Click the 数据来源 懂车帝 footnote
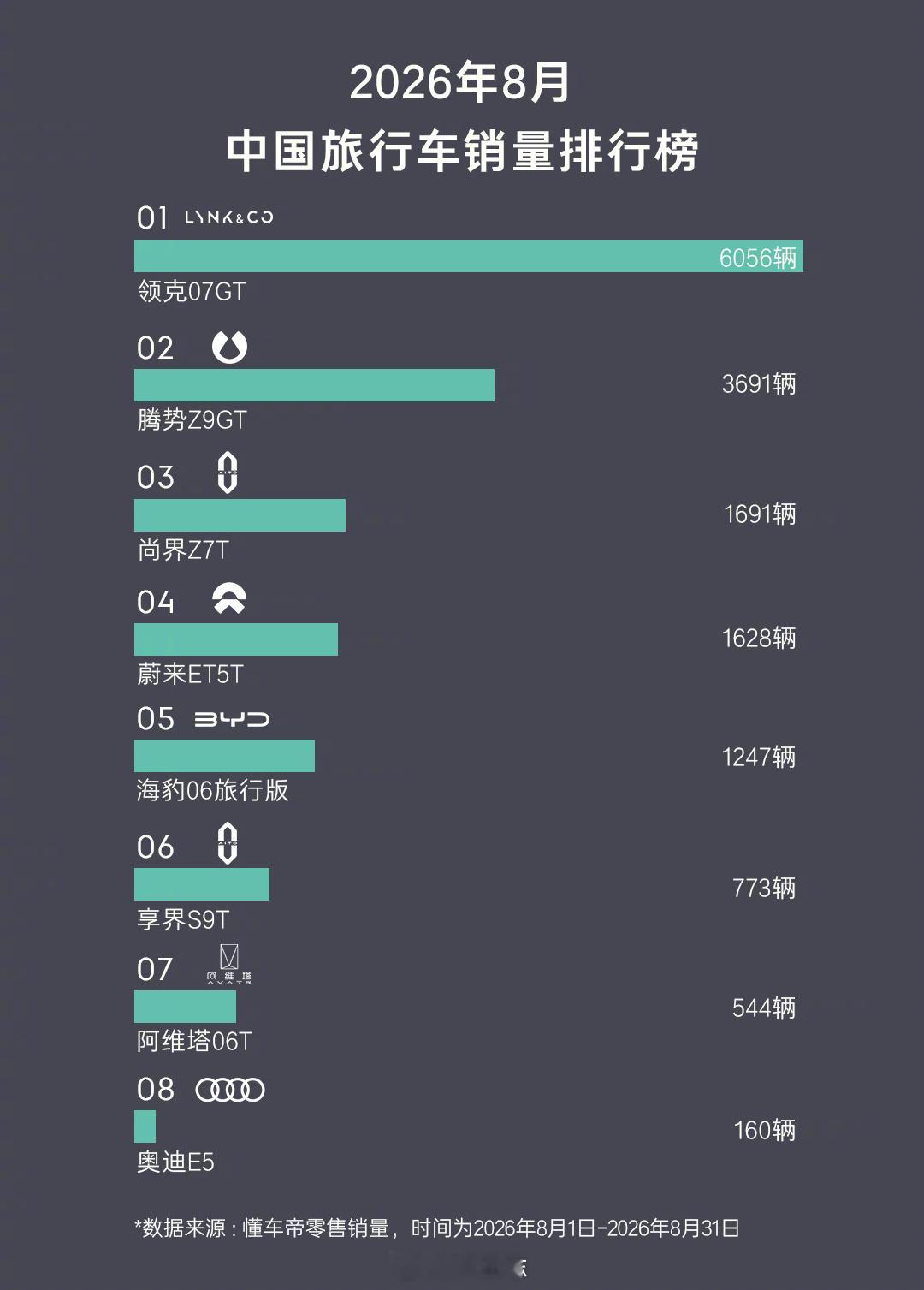 437,1228
